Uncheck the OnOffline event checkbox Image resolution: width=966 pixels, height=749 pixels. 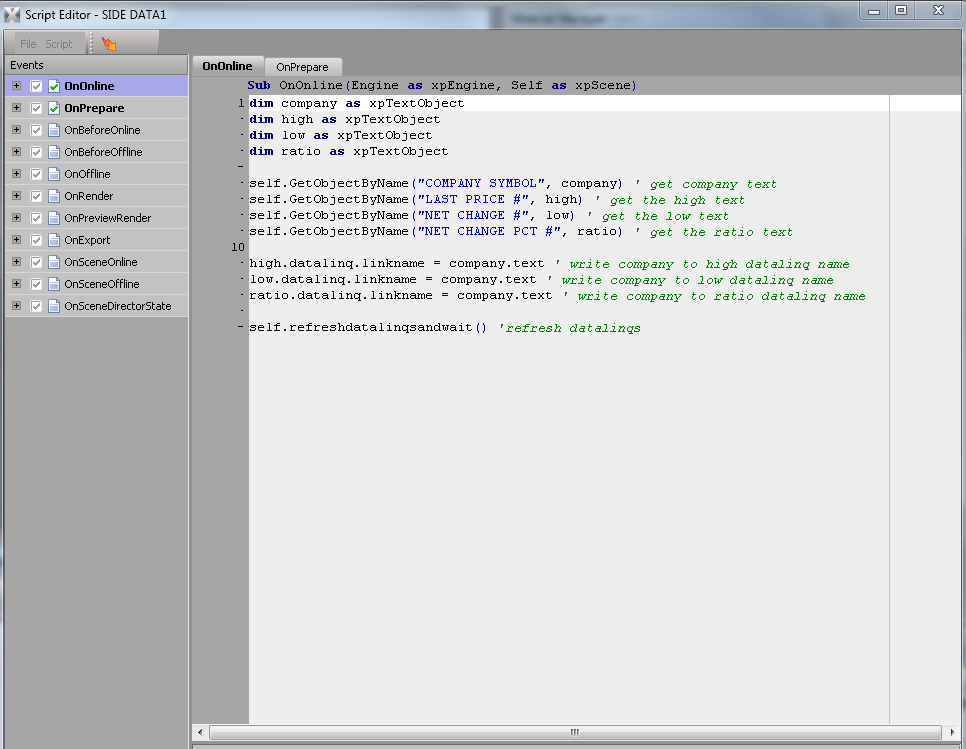[x=37, y=175]
